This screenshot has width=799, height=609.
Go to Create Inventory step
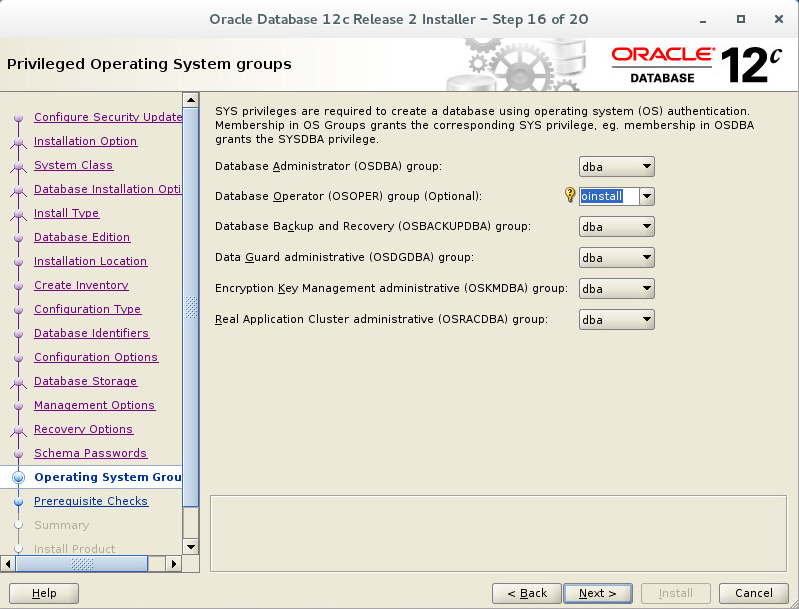point(81,285)
